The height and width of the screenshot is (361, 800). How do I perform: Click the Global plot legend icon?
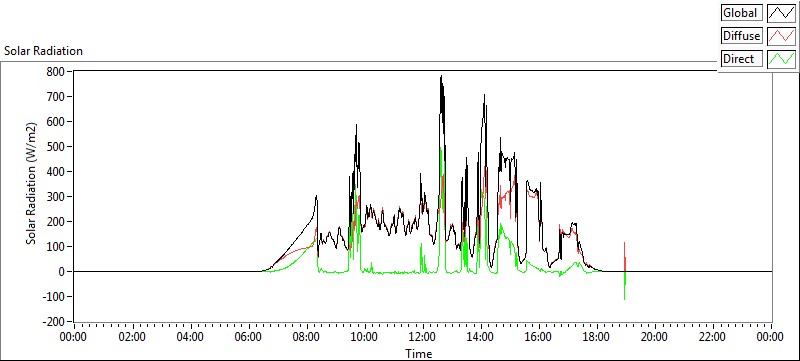[x=781, y=13]
